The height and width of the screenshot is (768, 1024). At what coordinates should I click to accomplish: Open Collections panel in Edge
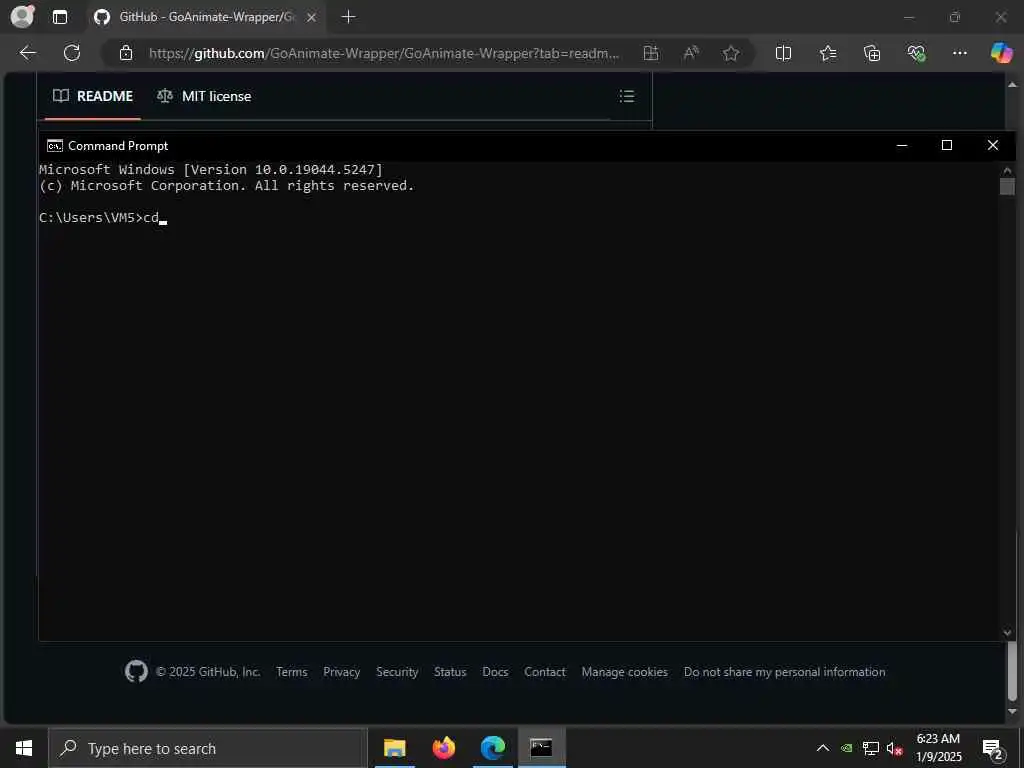click(872, 54)
